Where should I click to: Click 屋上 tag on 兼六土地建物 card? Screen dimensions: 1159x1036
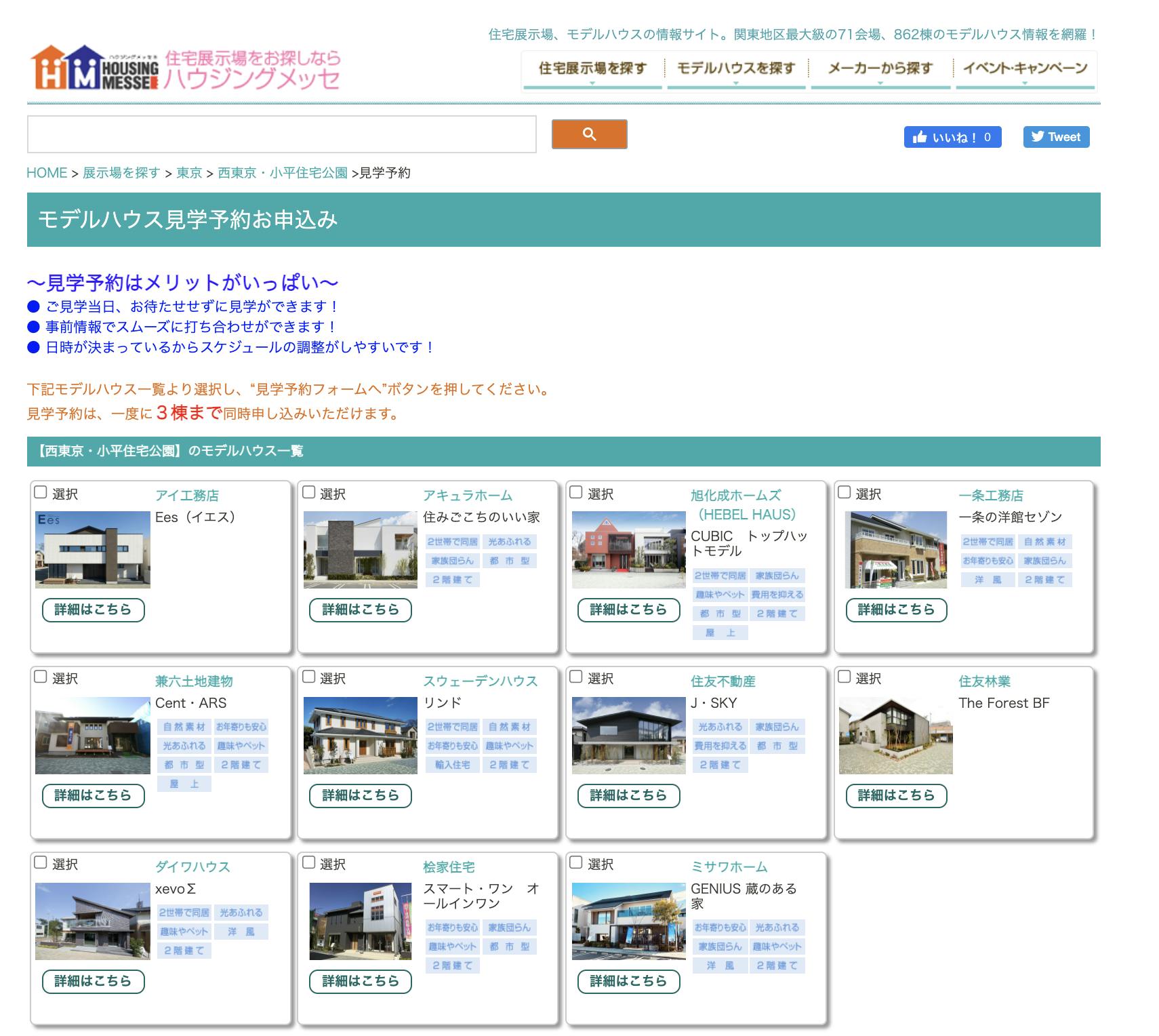point(184,784)
